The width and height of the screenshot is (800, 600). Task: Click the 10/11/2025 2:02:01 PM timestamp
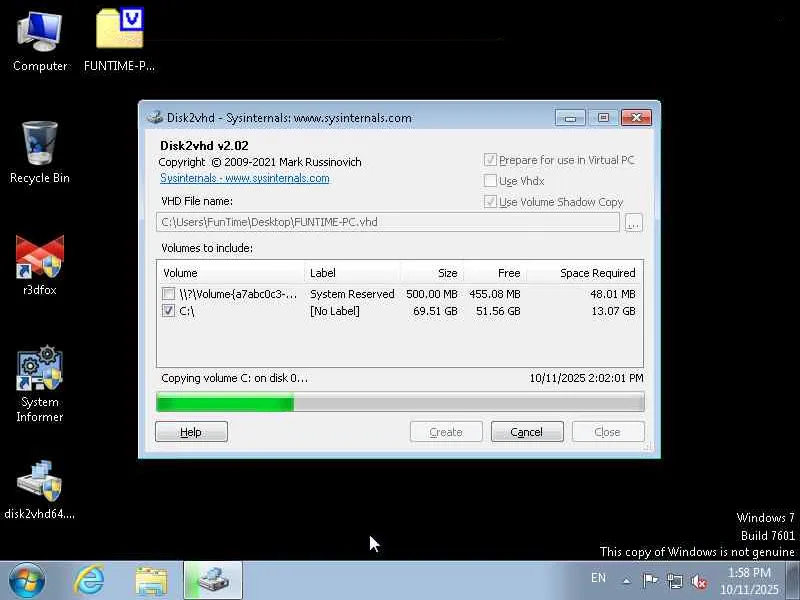pyautogui.click(x=586, y=378)
